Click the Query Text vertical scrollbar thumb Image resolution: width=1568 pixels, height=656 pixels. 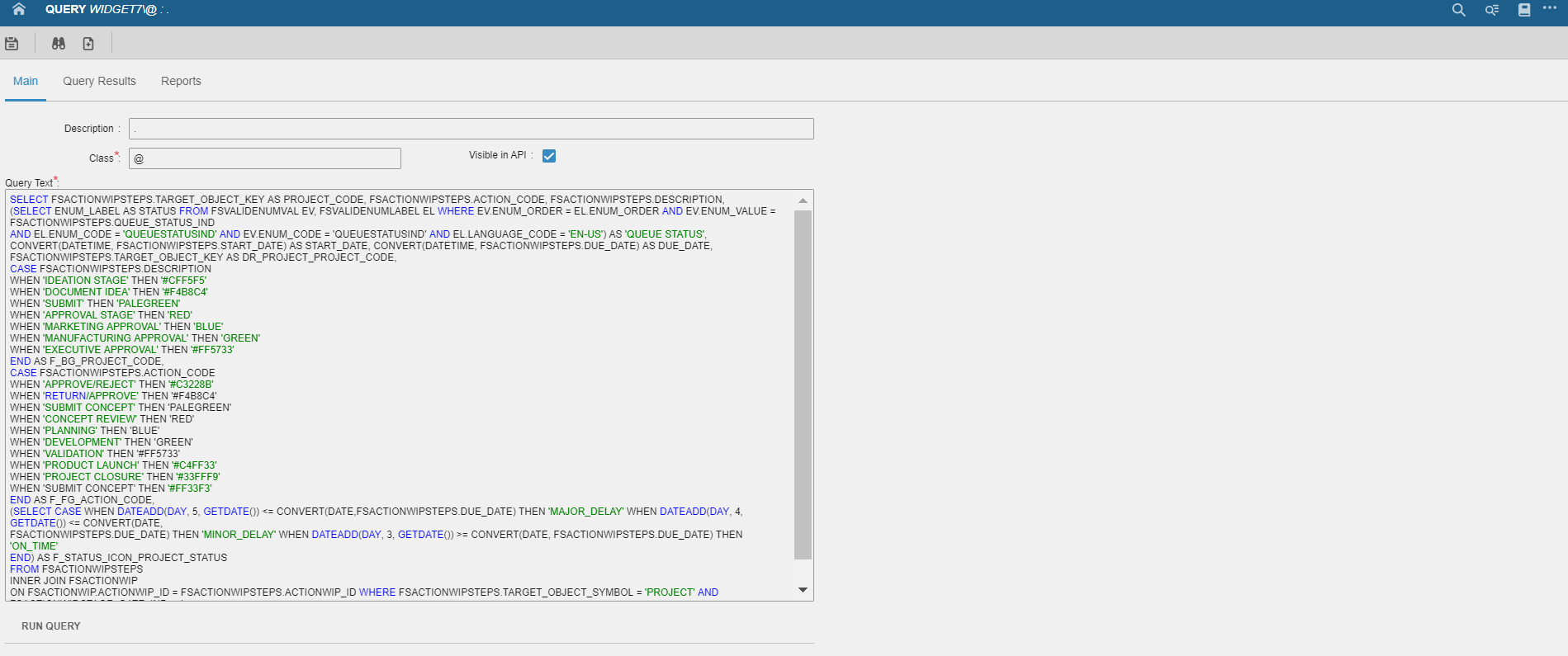click(803, 384)
